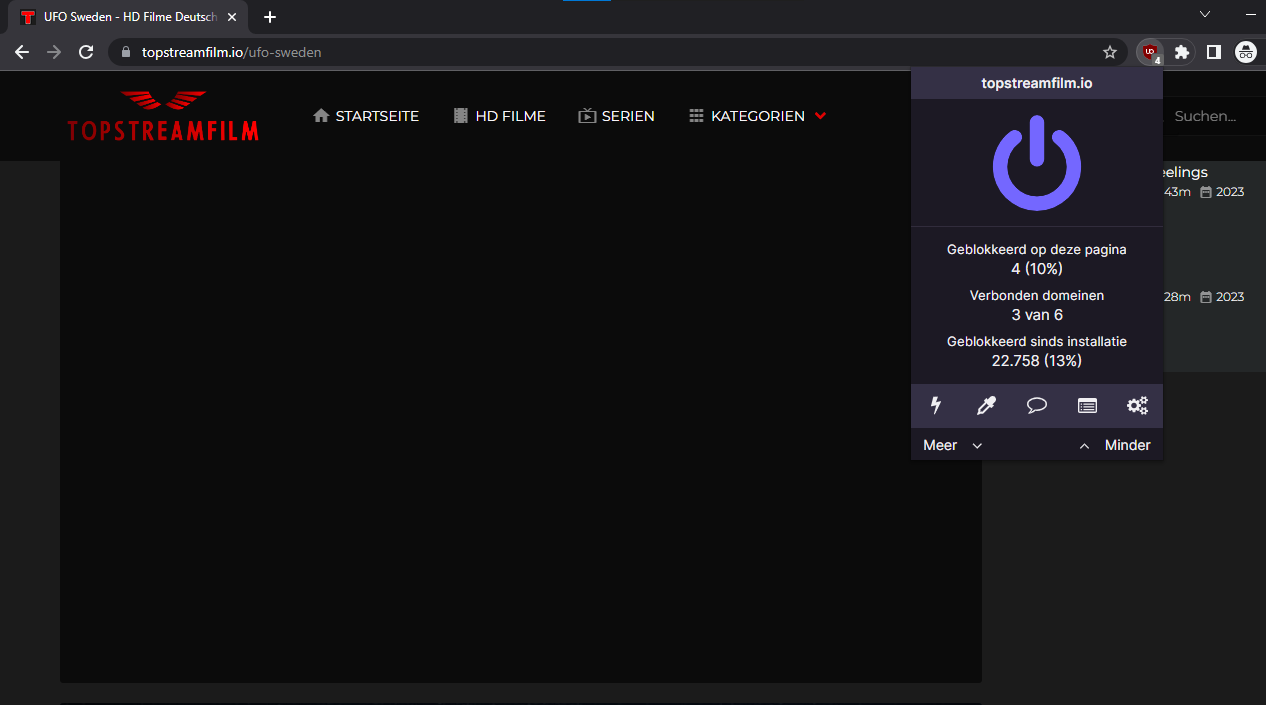
Task: Go to STARTSEITE navigation link
Action: pos(365,116)
